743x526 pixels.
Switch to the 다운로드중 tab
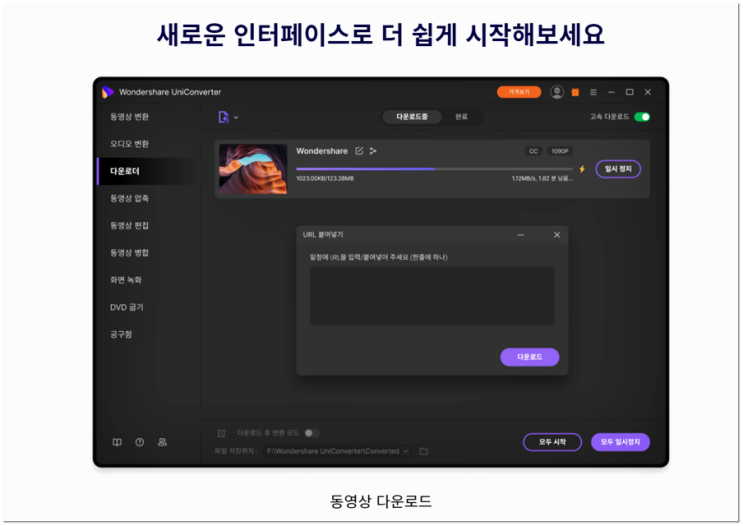click(x=412, y=117)
